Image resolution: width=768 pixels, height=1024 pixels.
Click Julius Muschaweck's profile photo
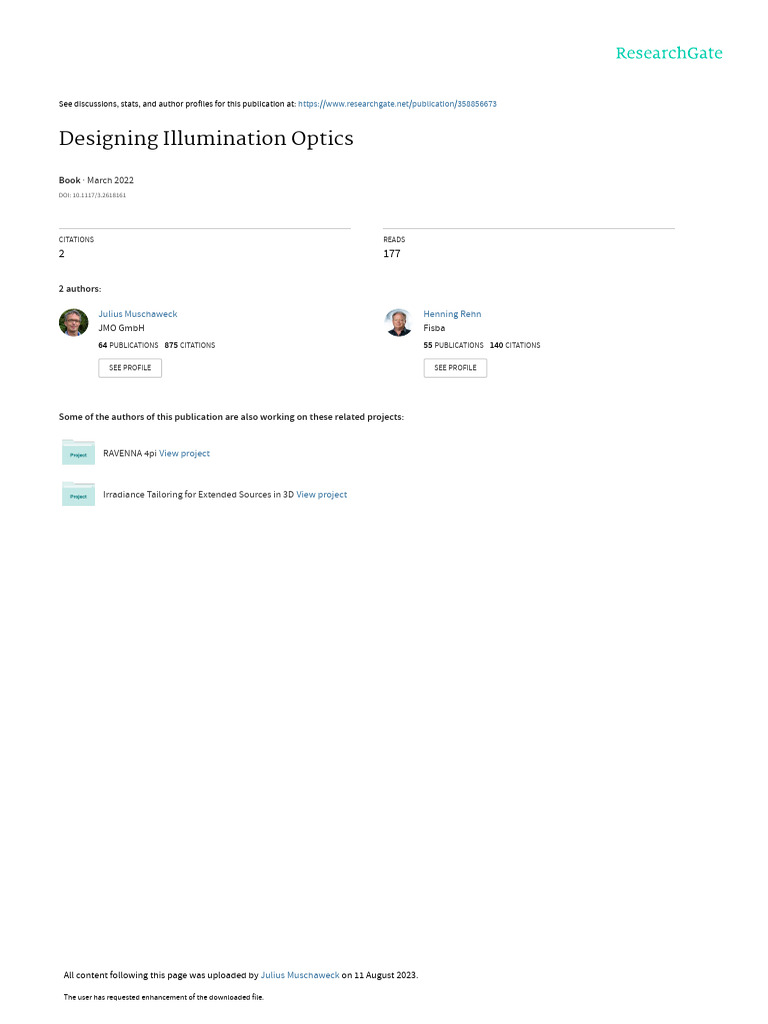pyautogui.click(x=74, y=322)
